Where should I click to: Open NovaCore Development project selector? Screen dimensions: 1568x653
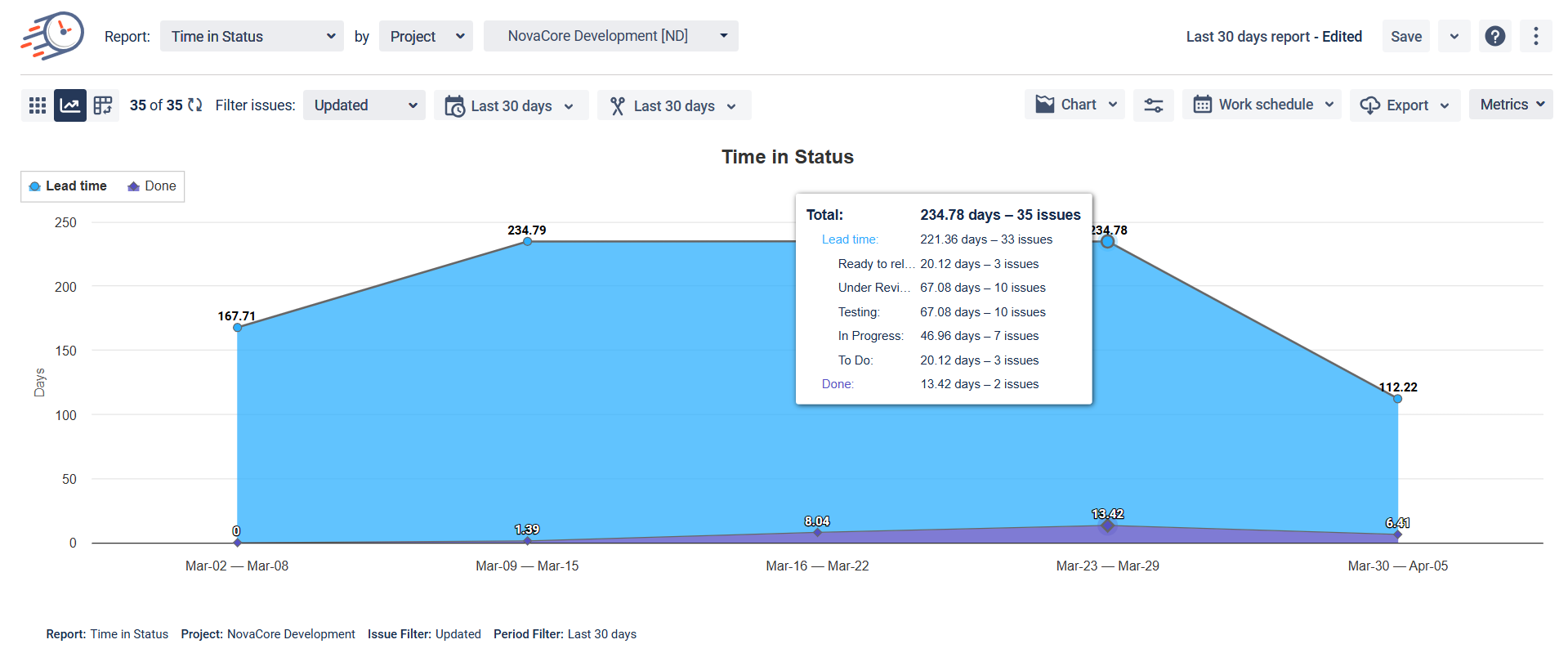(x=610, y=36)
